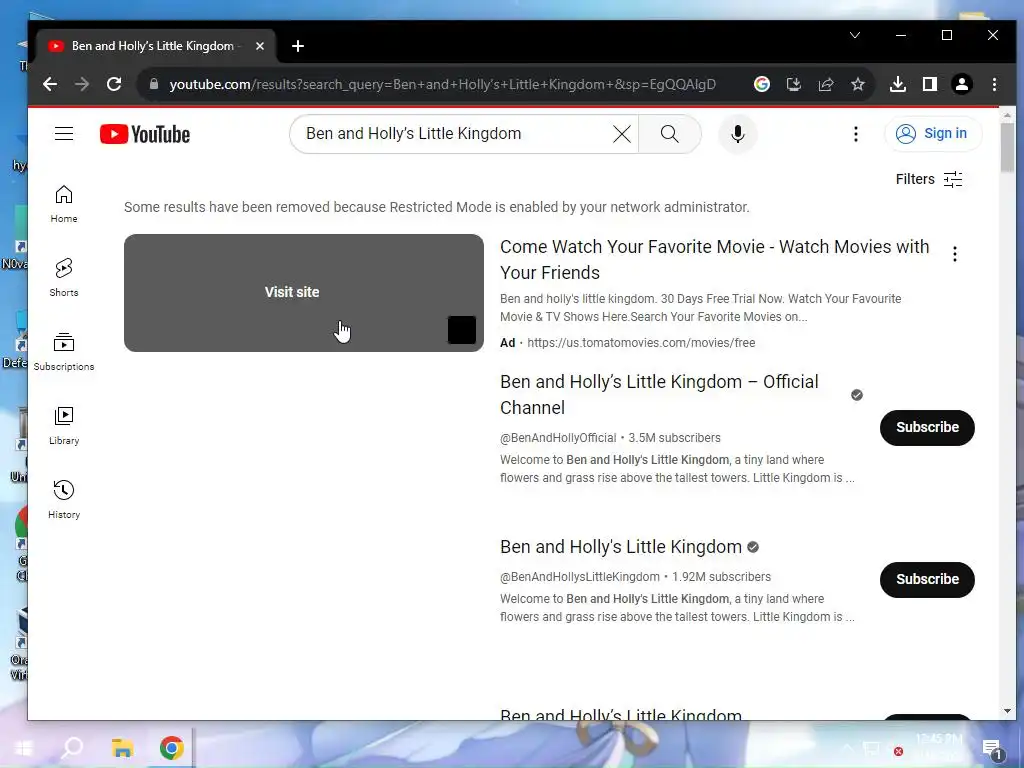This screenshot has height=768, width=1024.
Task: Start voice search with microphone icon
Action: [x=738, y=134]
